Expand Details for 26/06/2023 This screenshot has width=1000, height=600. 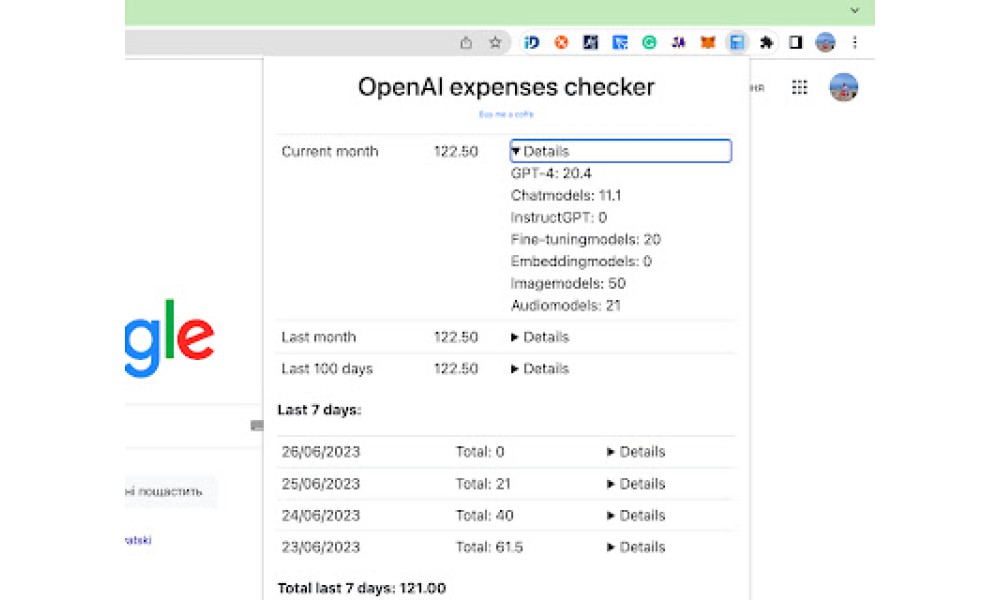(x=636, y=452)
